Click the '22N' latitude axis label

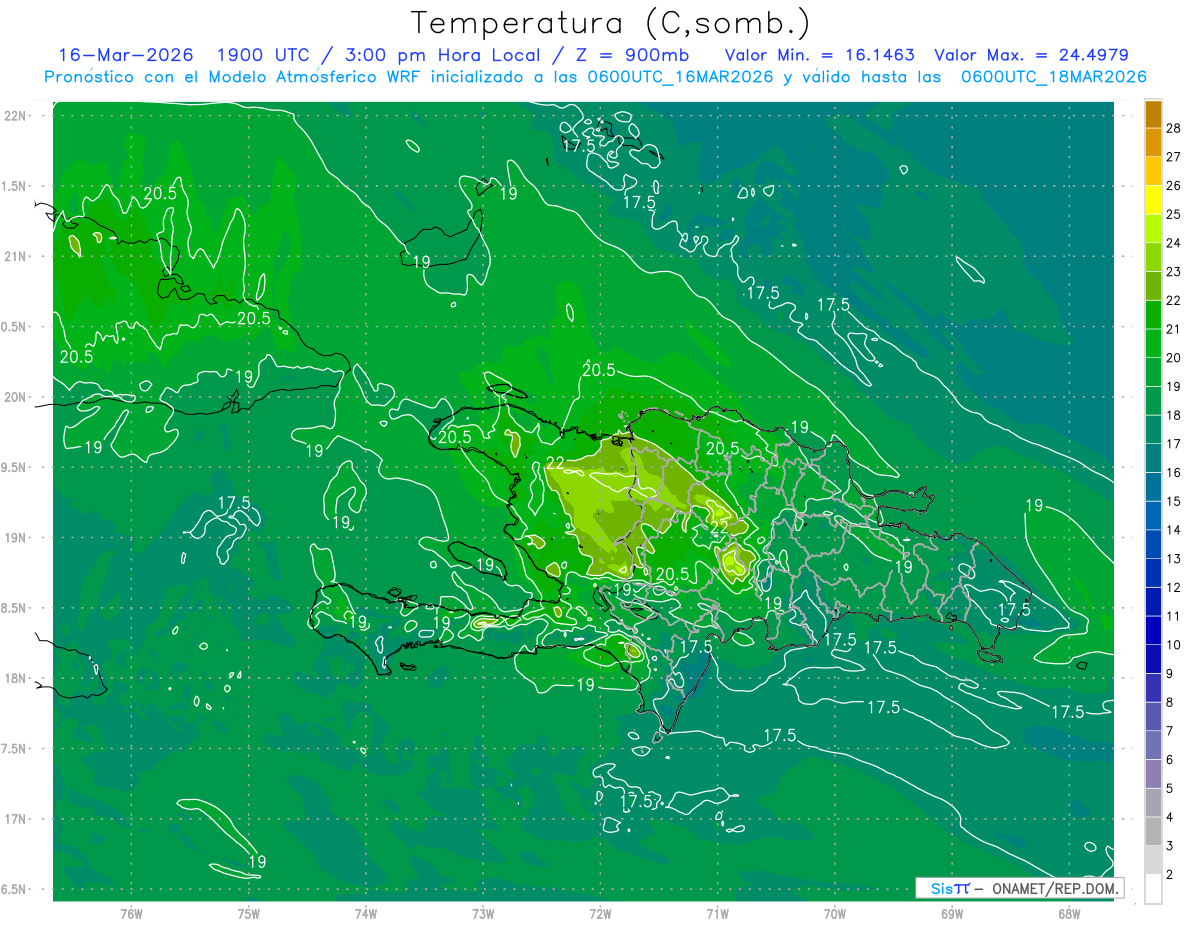pyautogui.click(x=16, y=115)
